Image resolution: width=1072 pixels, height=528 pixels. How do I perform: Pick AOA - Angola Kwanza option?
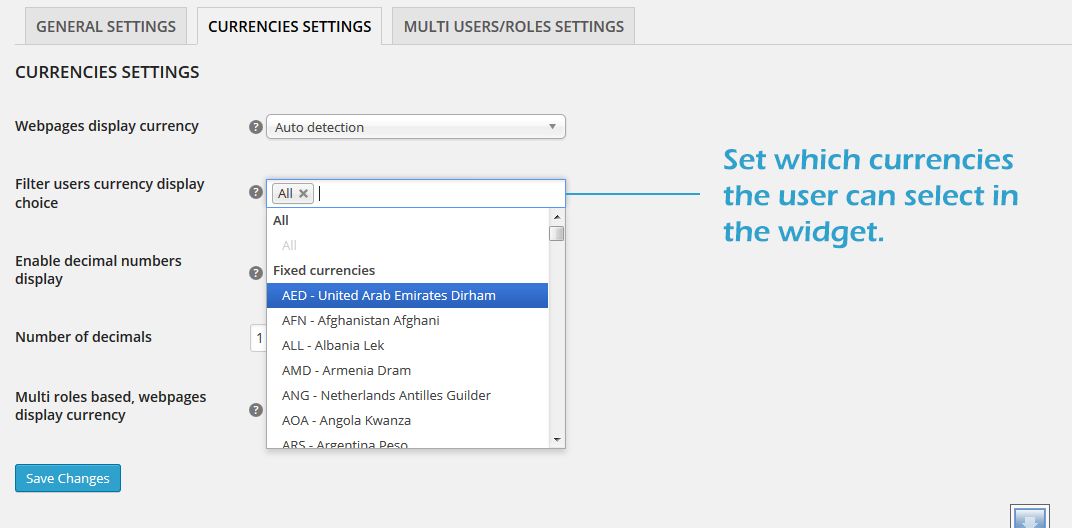407,420
